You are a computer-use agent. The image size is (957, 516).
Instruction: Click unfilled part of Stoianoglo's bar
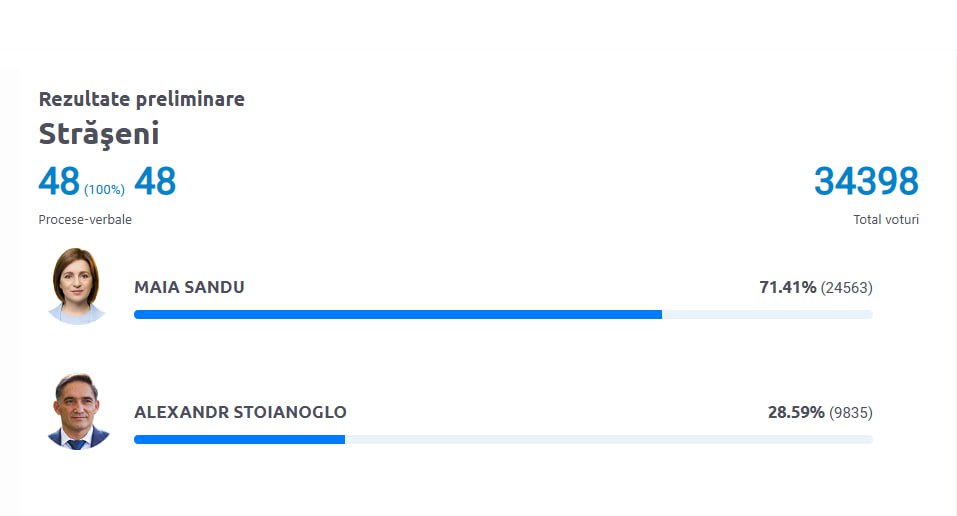609,440
